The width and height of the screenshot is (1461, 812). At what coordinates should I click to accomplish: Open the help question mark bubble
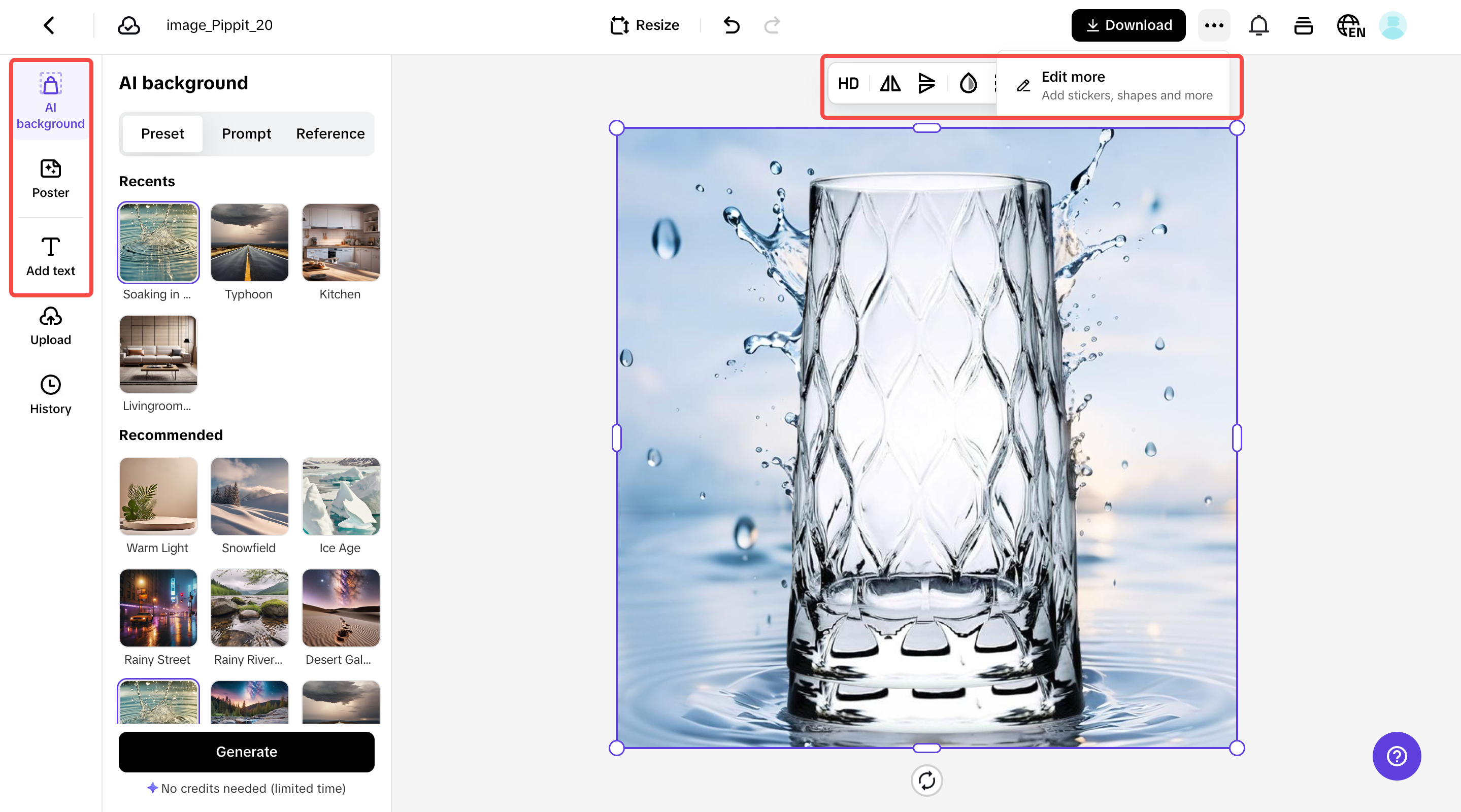(1397, 756)
